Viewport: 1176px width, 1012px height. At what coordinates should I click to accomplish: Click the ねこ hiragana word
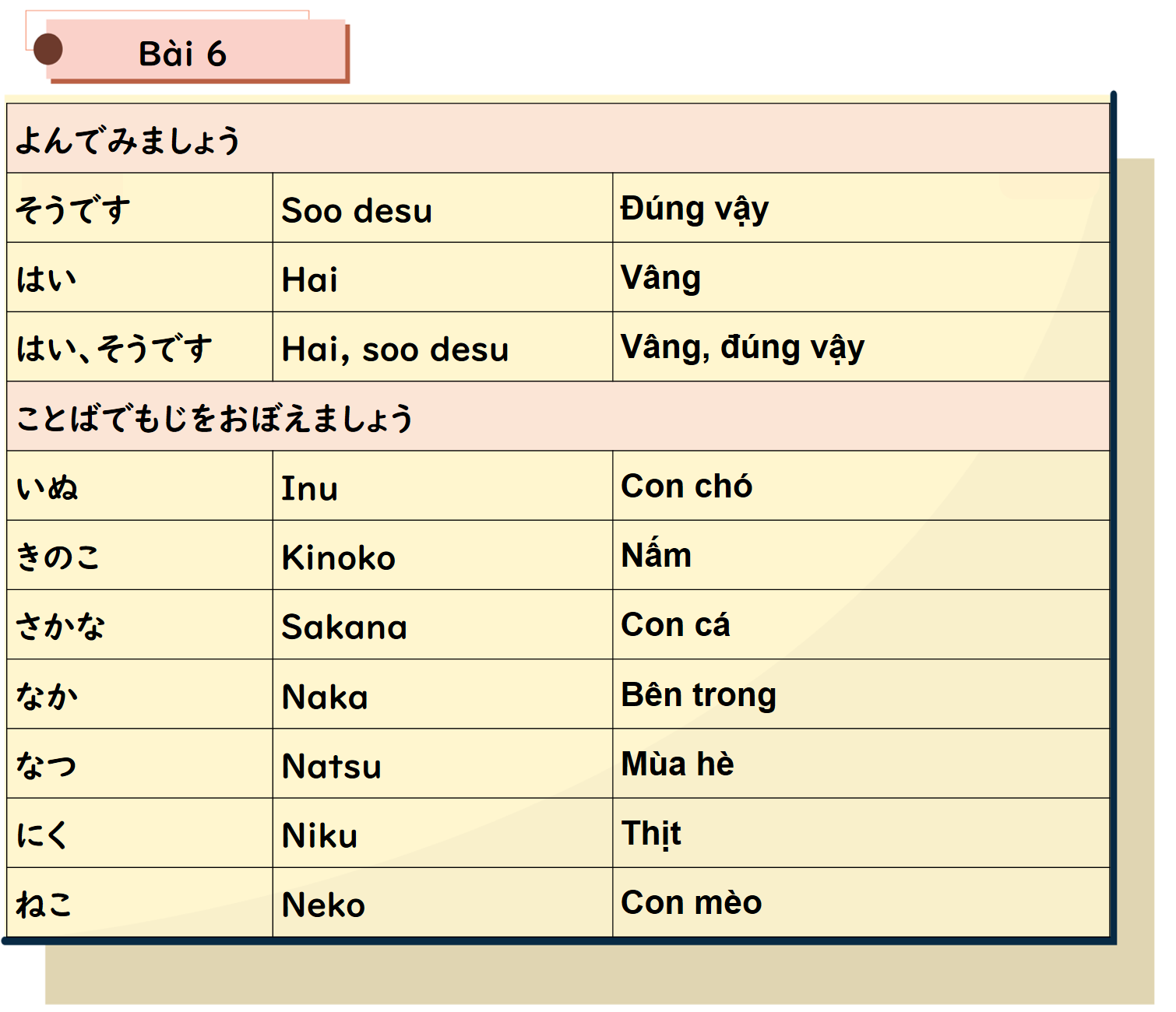tap(44, 905)
